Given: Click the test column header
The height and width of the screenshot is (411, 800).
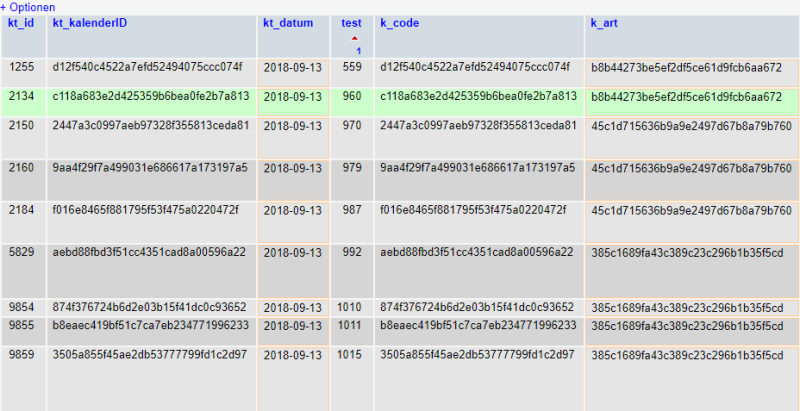Looking at the screenshot, I should pyautogui.click(x=352, y=23).
